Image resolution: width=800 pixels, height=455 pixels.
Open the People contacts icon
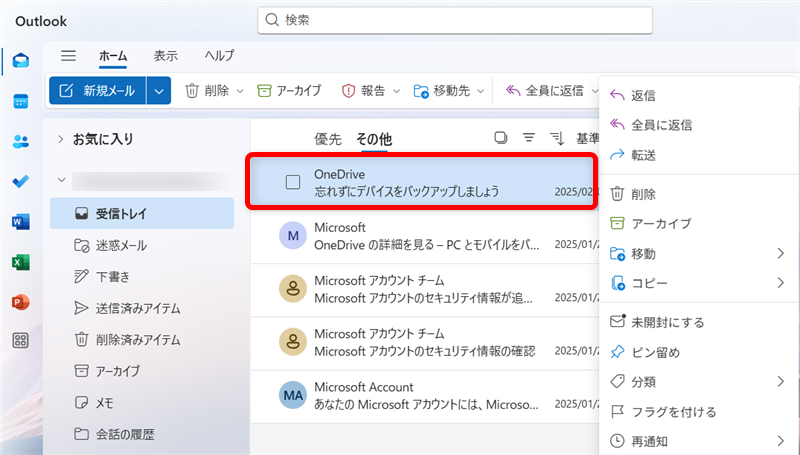point(20,141)
